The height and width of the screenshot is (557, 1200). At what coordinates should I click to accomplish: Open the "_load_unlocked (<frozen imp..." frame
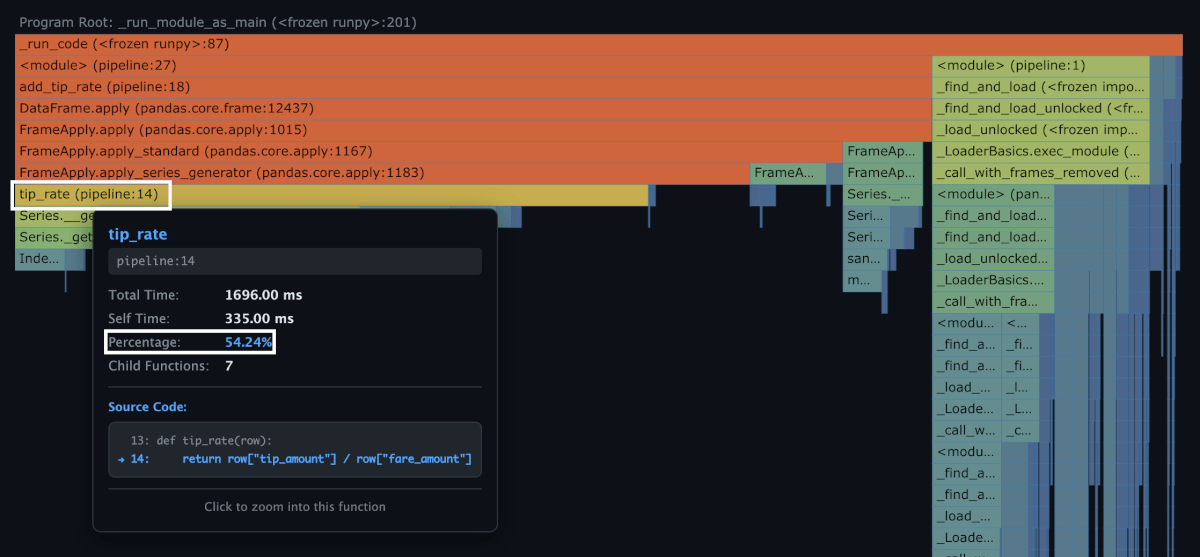click(x=1041, y=130)
